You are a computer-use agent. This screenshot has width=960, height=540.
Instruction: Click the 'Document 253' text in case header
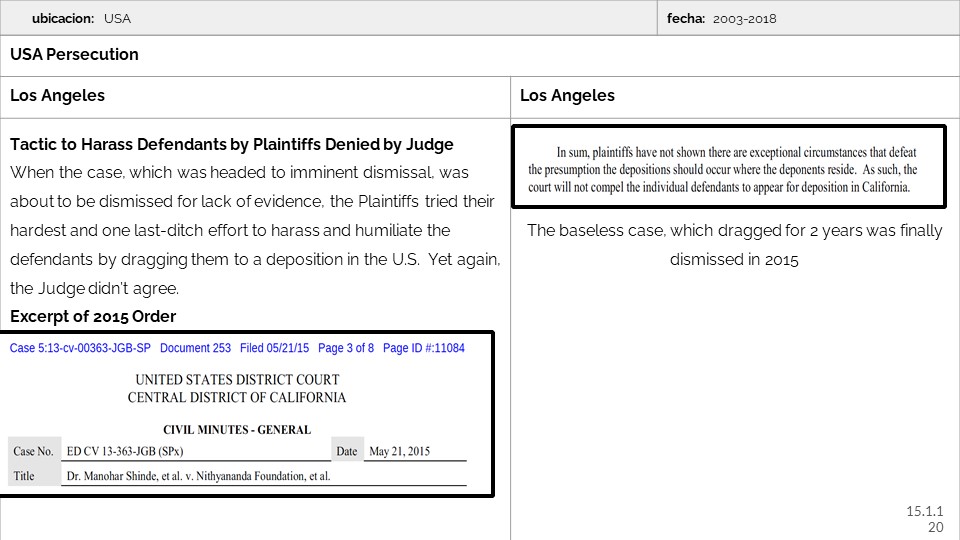click(195, 348)
